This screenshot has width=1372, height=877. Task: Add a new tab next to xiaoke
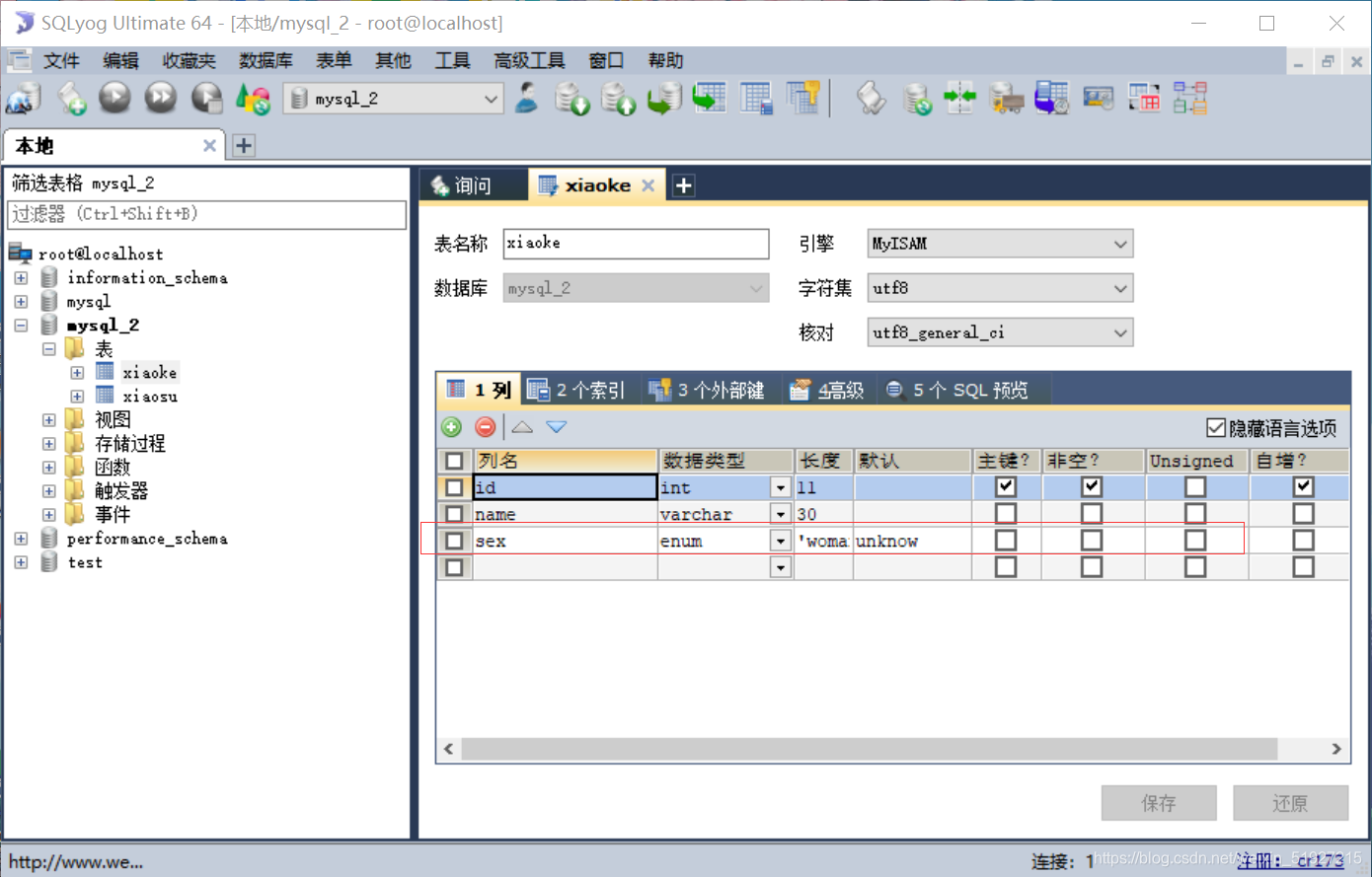click(x=683, y=185)
